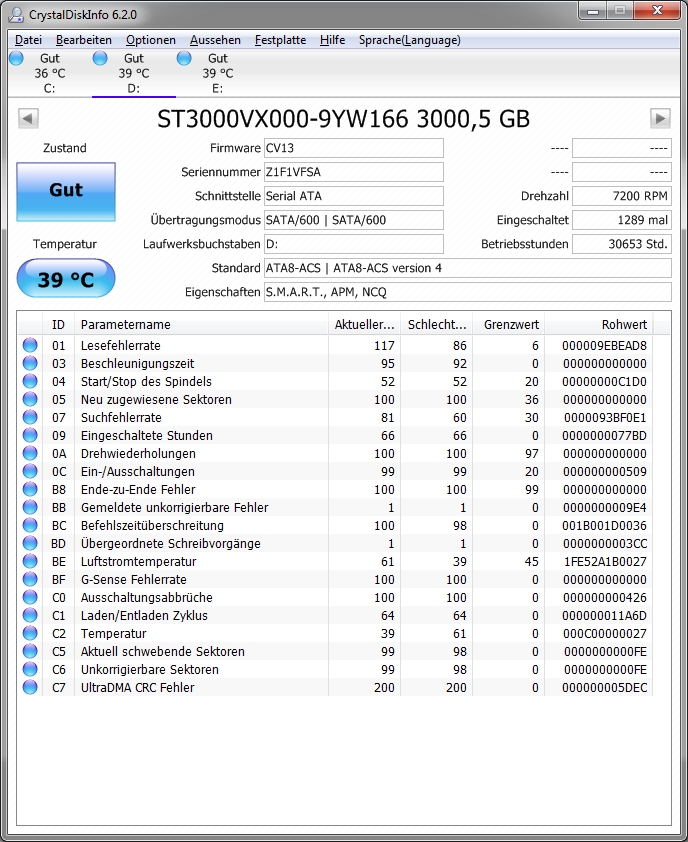Viewport: 688px width, 842px height.
Task: Click raw value 0000093BF0E1
Action: 605,417
